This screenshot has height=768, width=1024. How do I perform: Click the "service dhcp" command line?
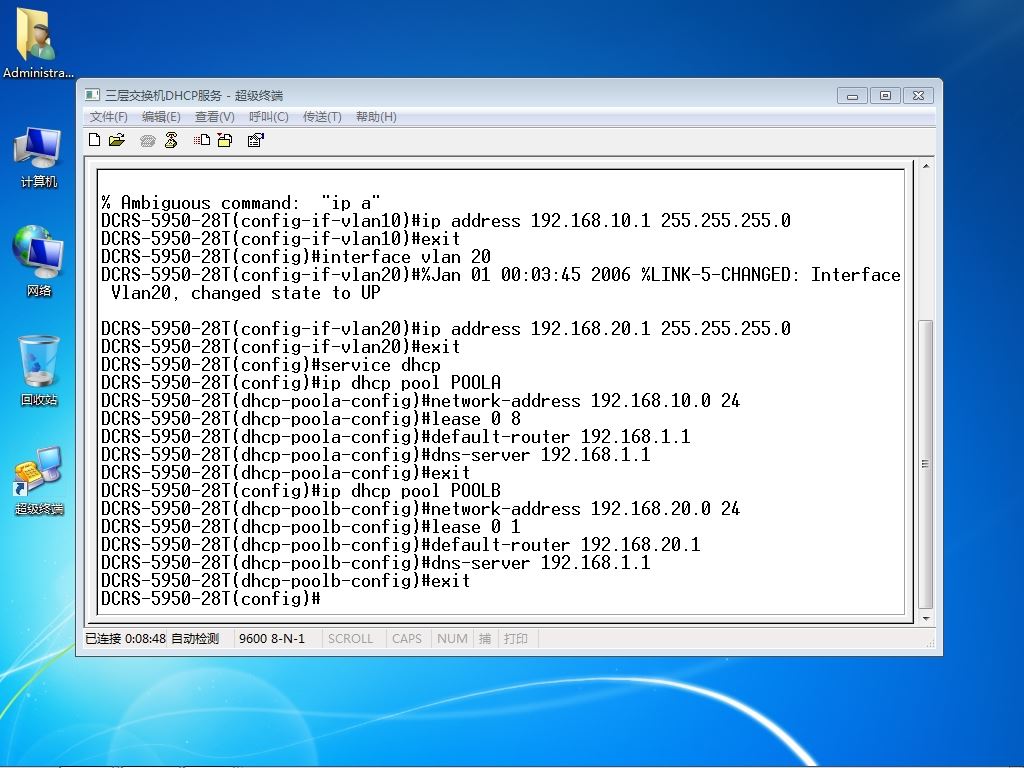271,364
